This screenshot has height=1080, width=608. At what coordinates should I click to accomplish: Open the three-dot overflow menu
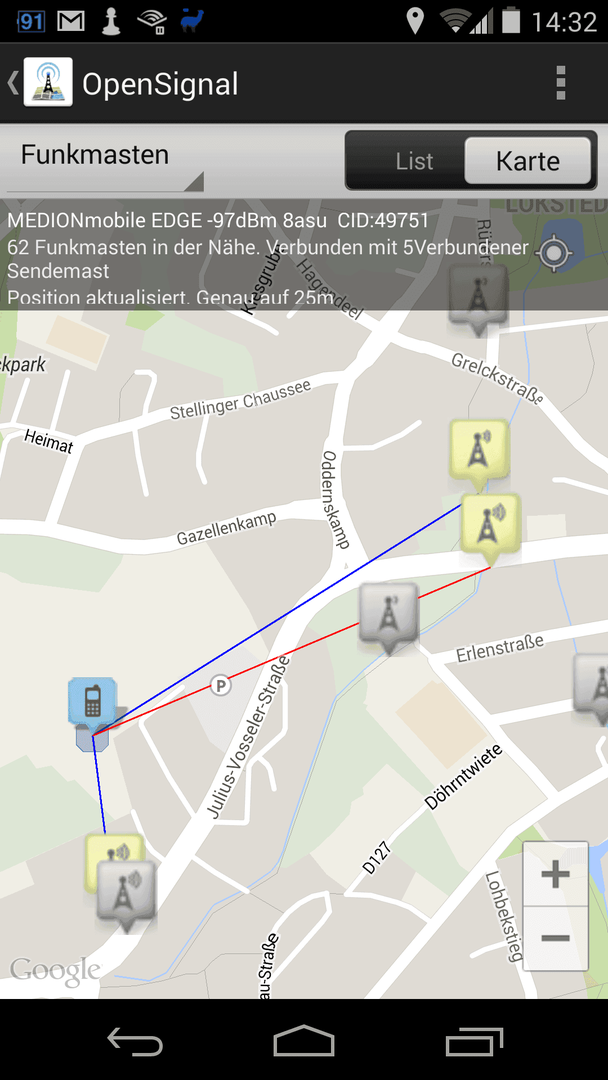tap(560, 83)
